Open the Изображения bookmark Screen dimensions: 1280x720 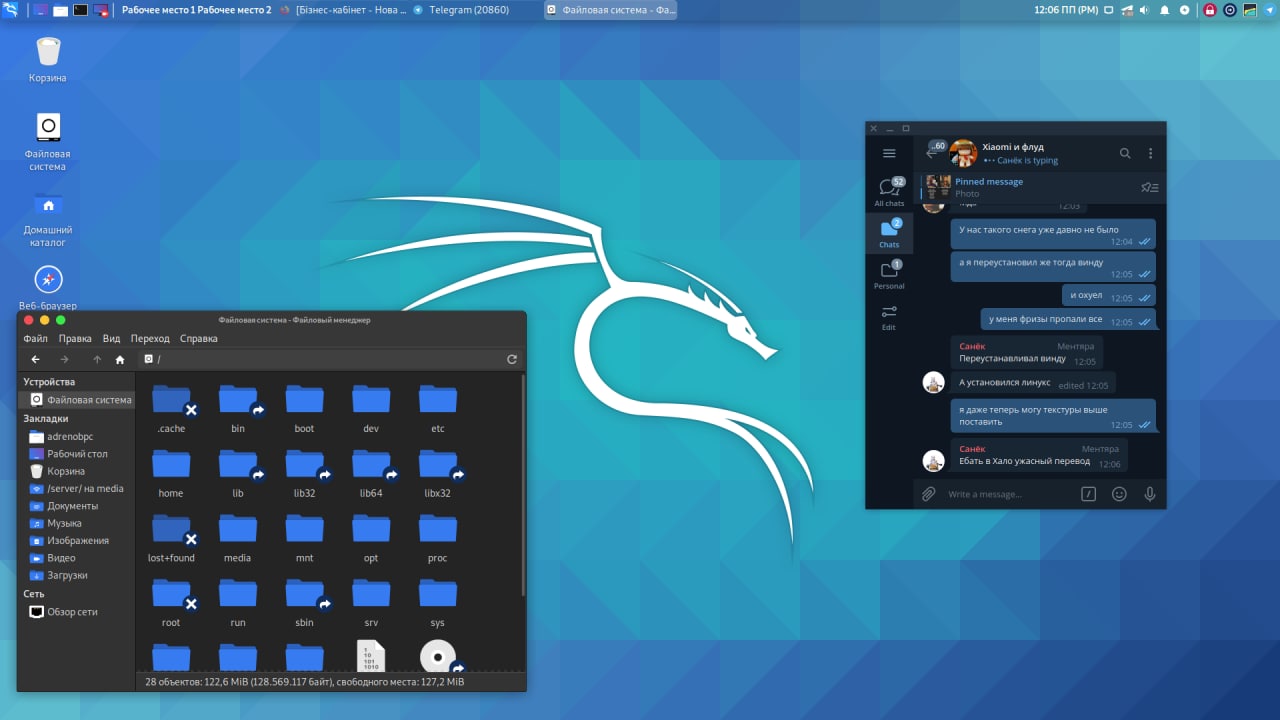(x=77, y=541)
